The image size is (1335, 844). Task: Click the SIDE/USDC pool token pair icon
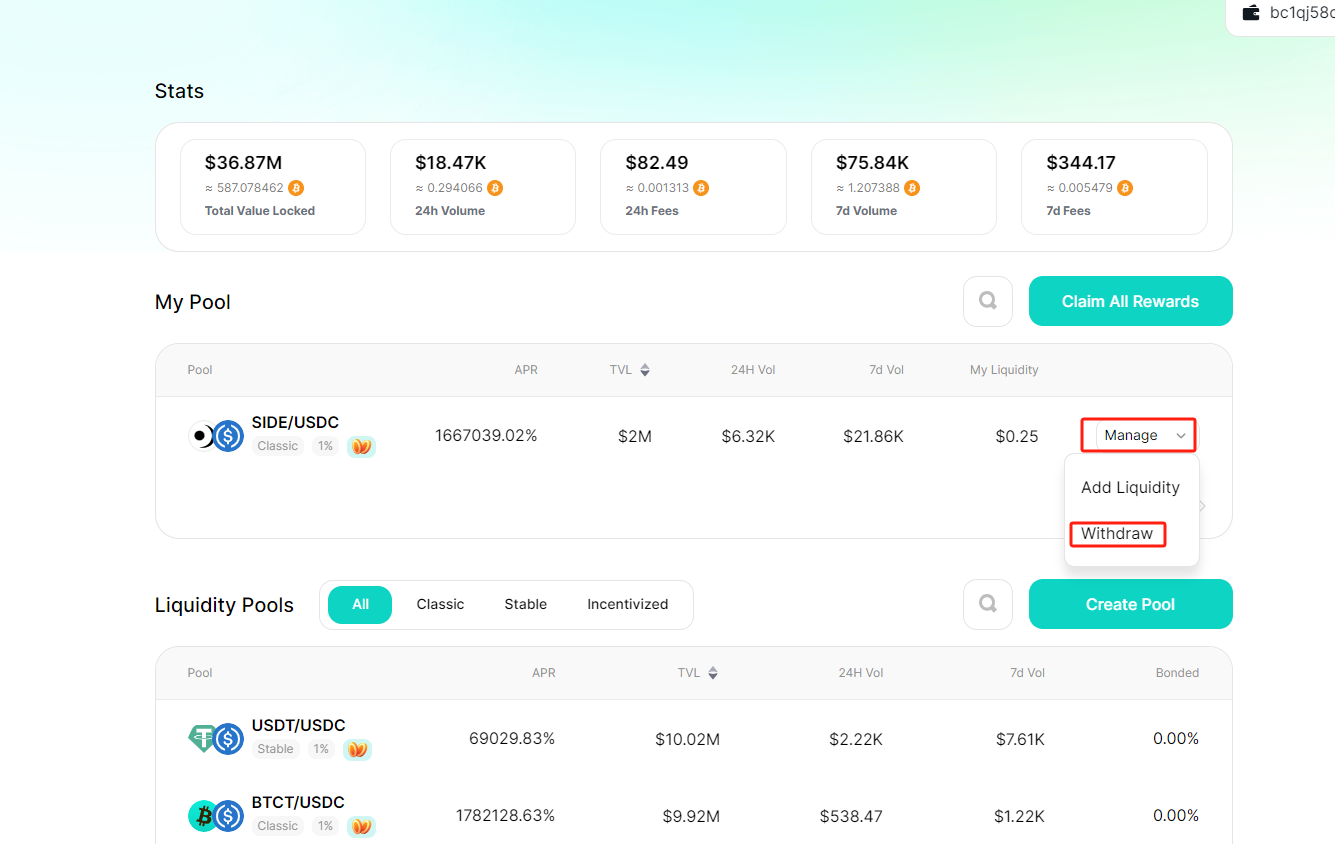[x=216, y=436]
